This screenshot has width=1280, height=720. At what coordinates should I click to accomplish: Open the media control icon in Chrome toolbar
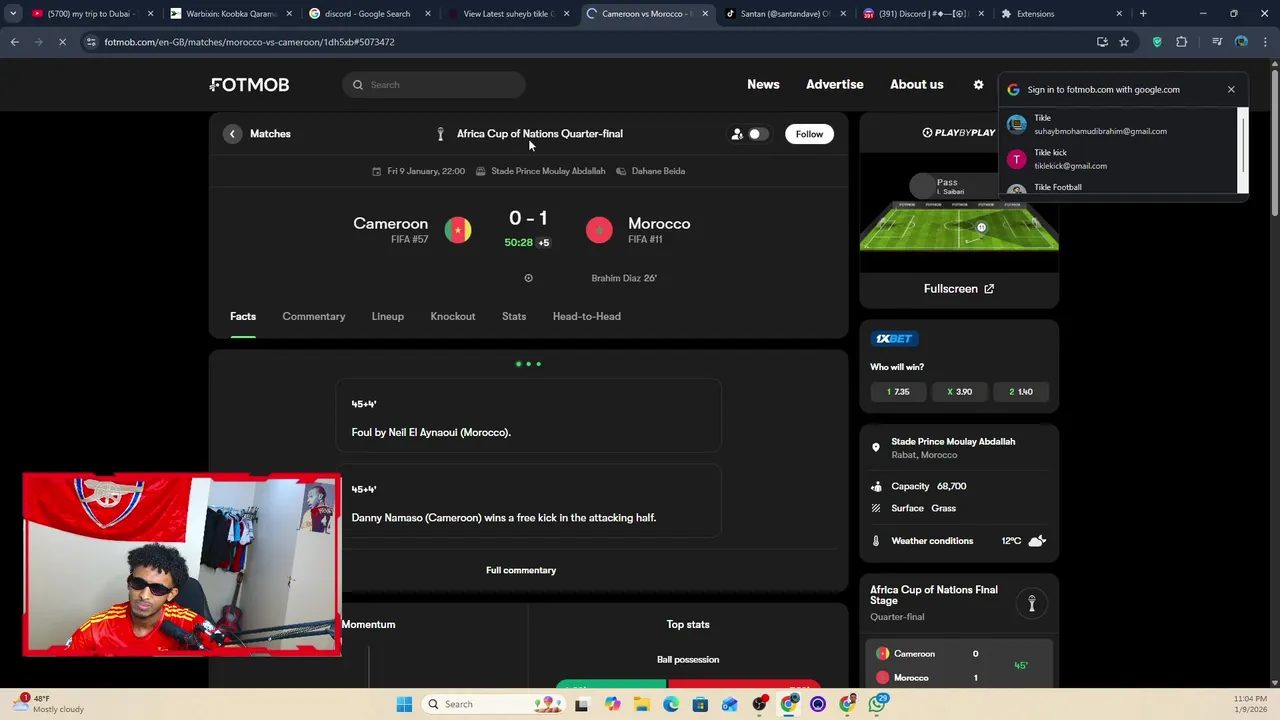tap(1217, 42)
